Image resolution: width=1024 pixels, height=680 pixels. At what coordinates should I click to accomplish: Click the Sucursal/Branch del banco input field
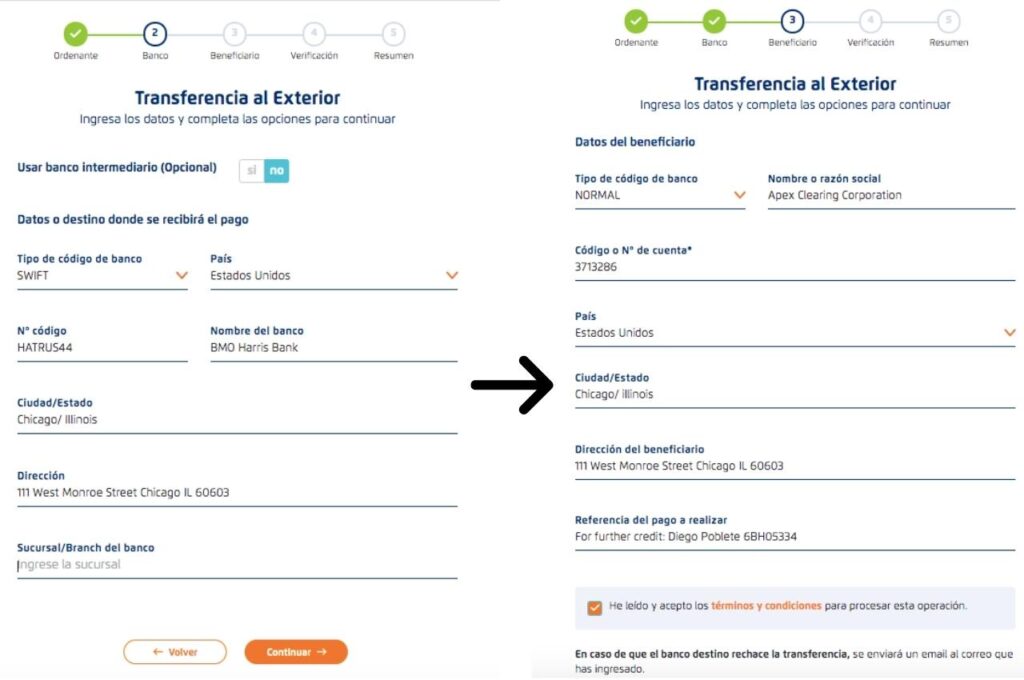pos(237,564)
